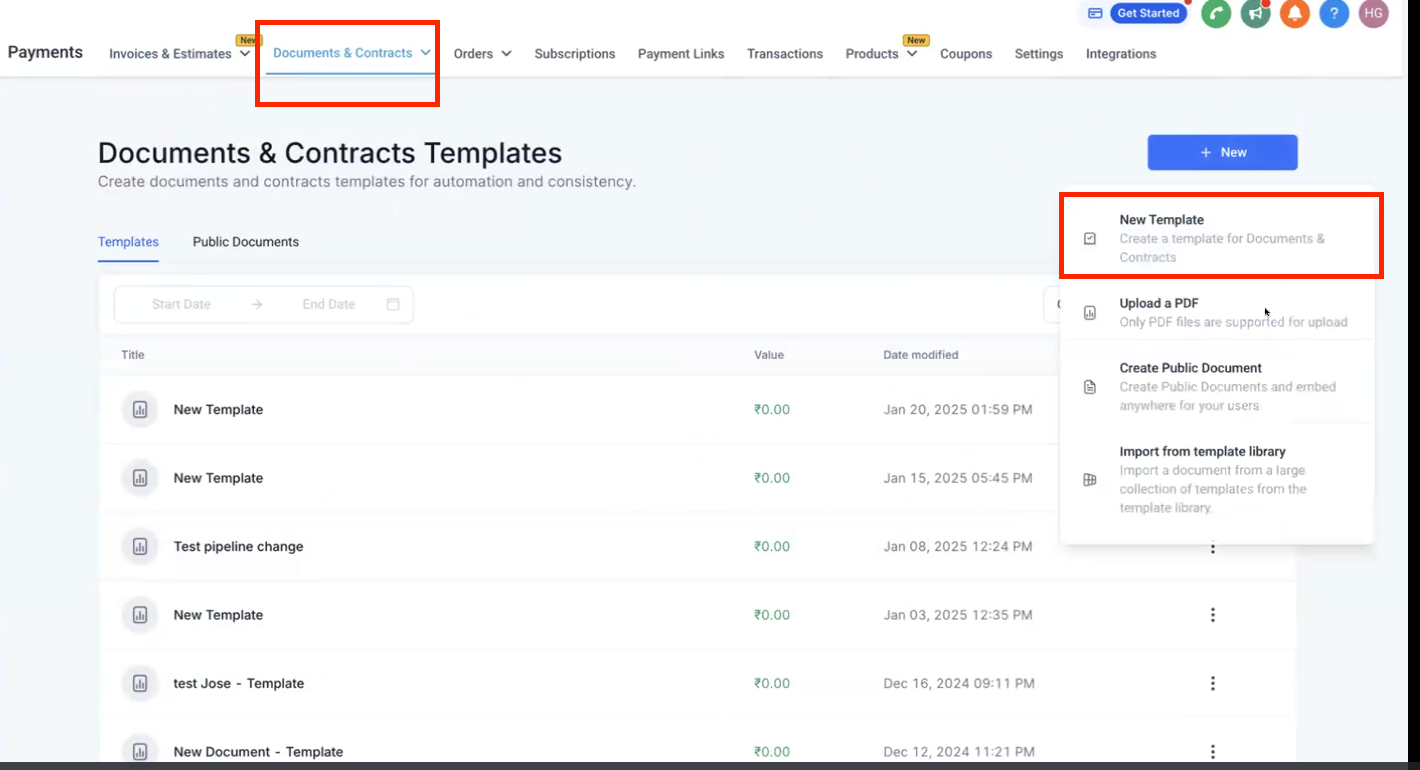This screenshot has height=770, width=1420.
Task: Click the document icon beside Test pipeline change
Action: 140,547
